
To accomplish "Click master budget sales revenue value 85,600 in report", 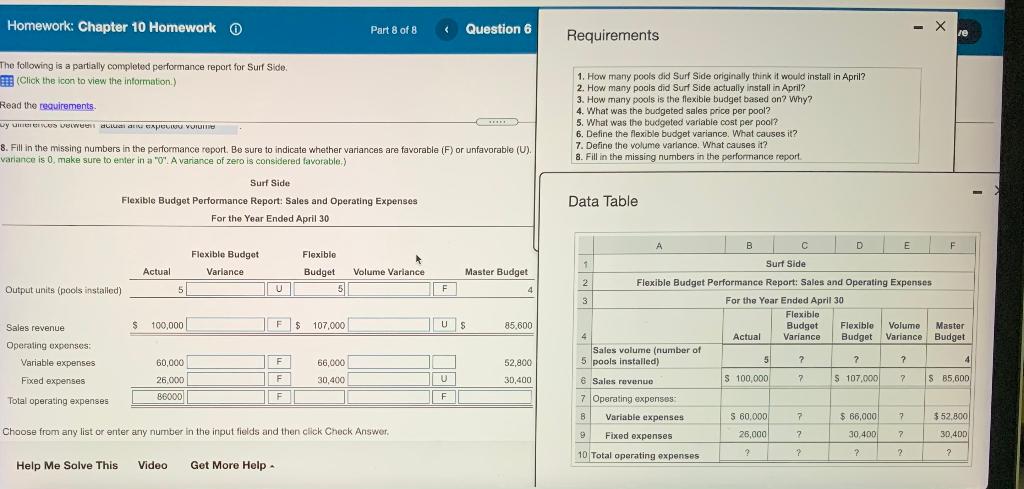I will [x=519, y=325].
